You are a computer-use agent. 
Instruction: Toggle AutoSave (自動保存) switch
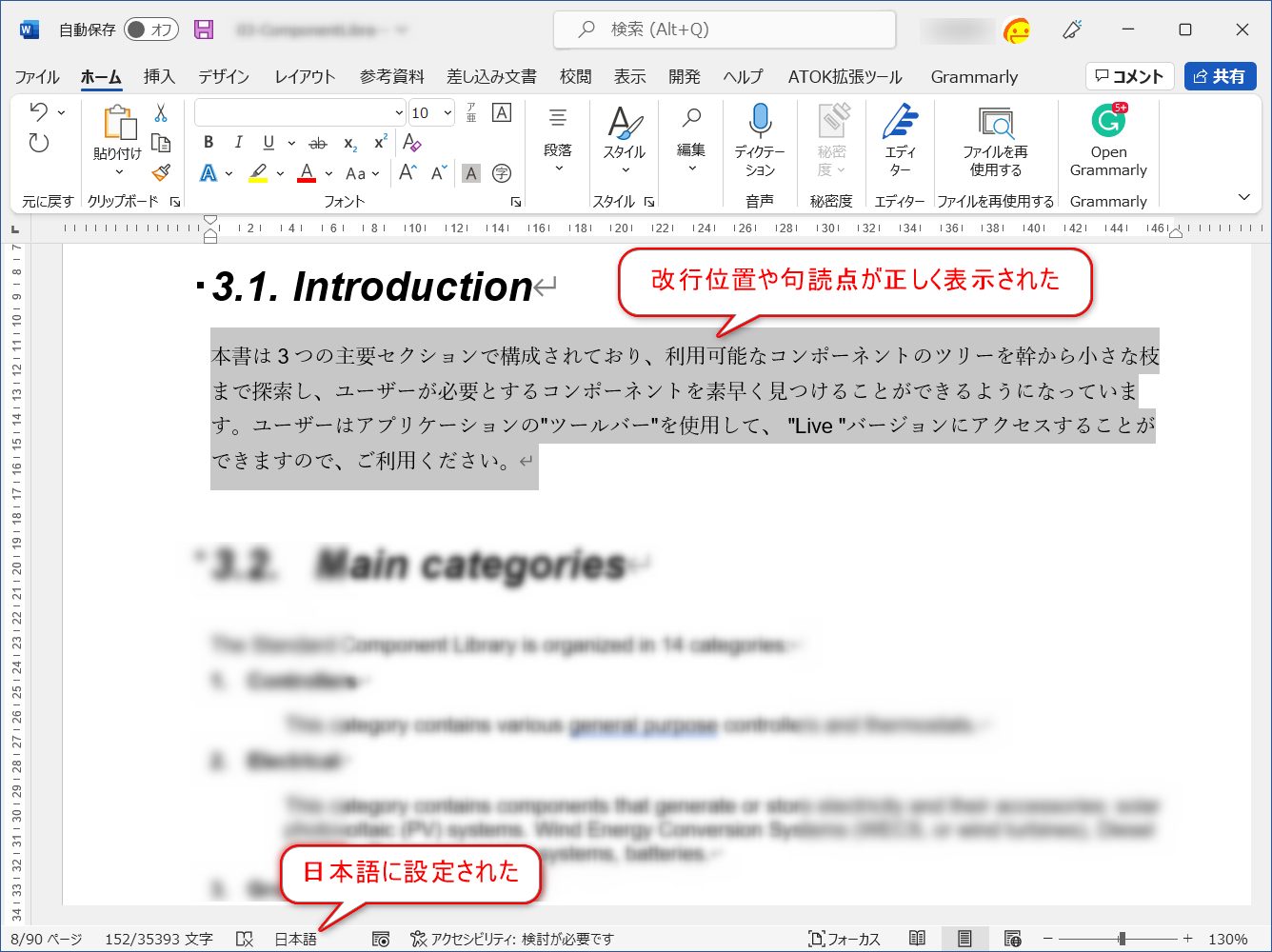(x=151, y=30)
